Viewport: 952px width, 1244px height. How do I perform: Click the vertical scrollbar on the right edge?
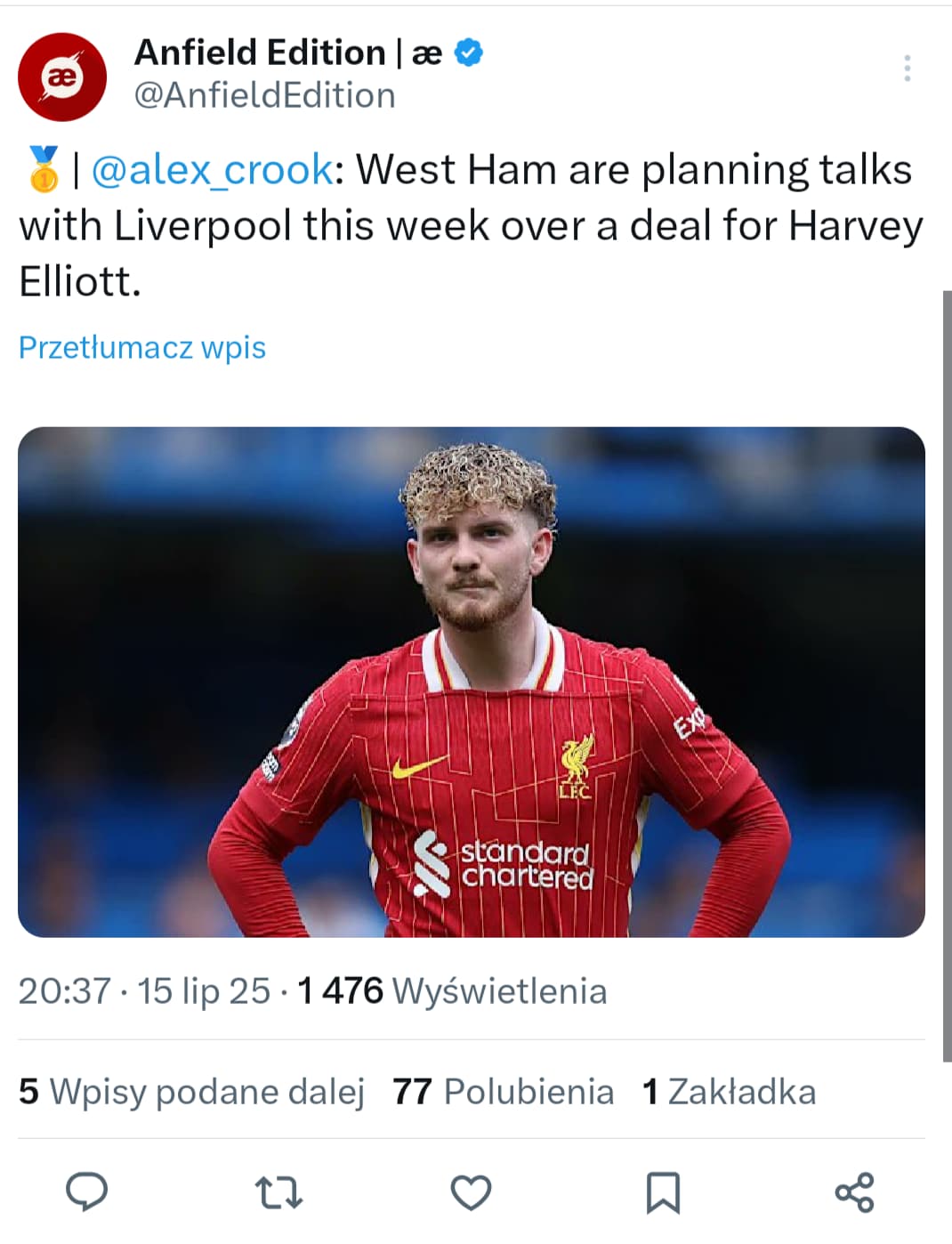click(947, 676)
